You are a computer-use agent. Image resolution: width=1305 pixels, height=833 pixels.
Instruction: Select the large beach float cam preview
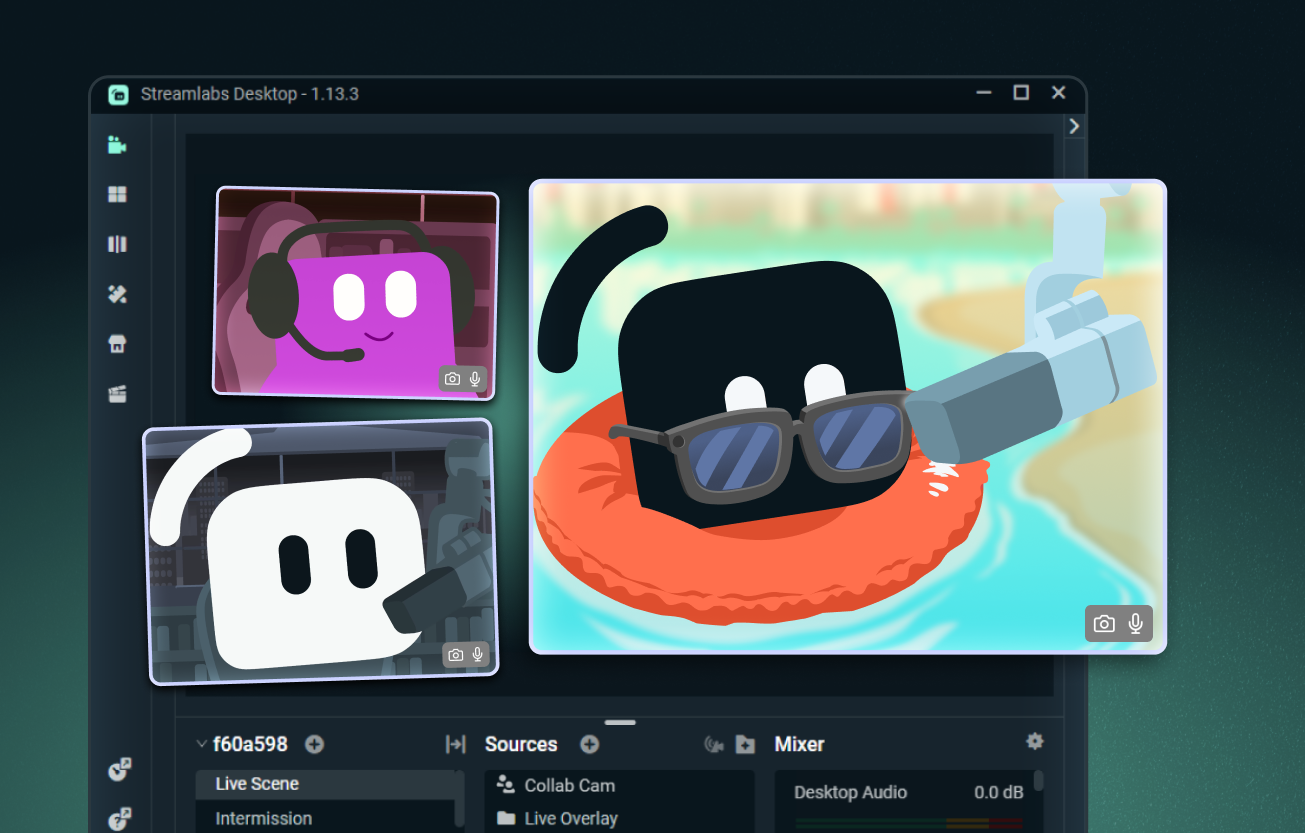click(847, 417)
